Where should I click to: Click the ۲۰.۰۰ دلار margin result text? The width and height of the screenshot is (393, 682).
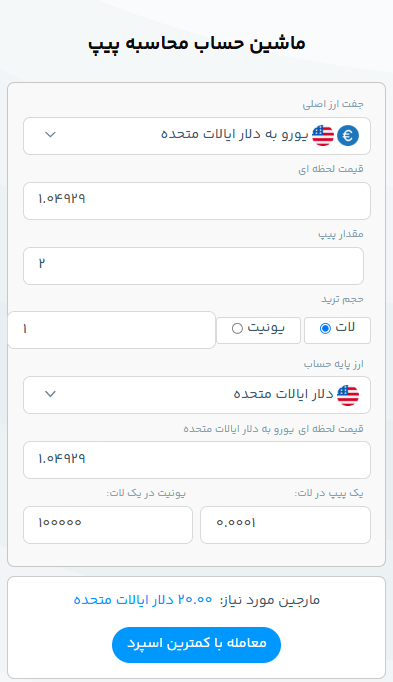143,600
